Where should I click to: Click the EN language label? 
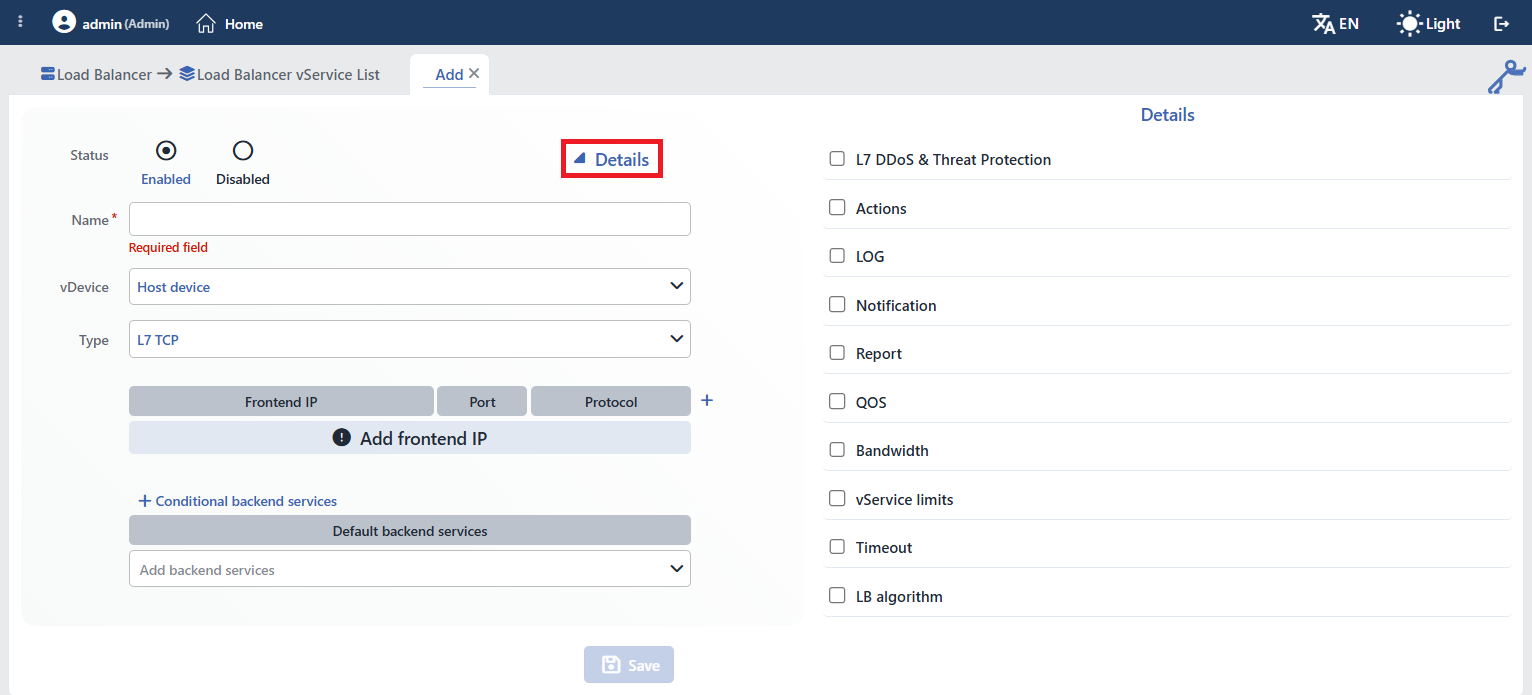(1349, 23)
